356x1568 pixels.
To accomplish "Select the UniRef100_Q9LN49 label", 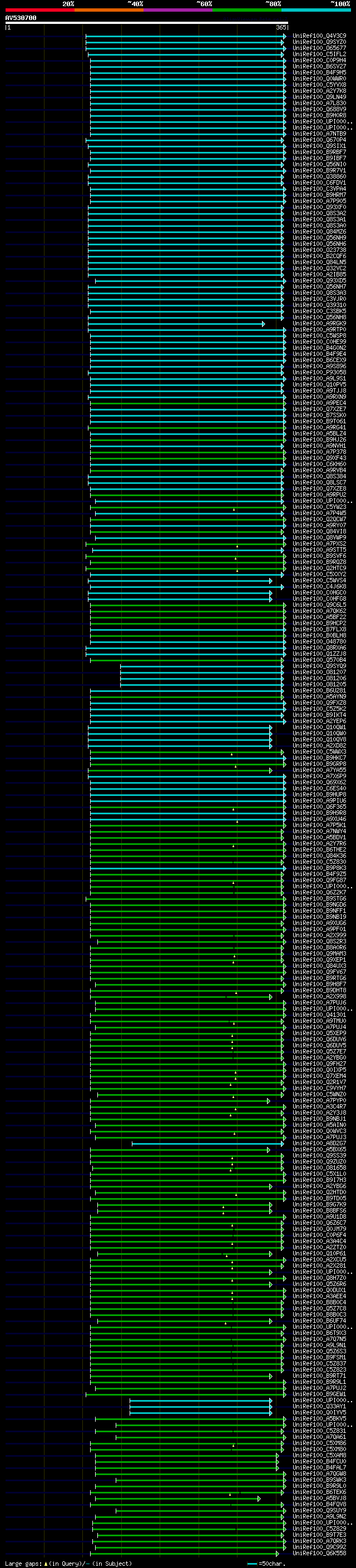I will pos(319,97).
